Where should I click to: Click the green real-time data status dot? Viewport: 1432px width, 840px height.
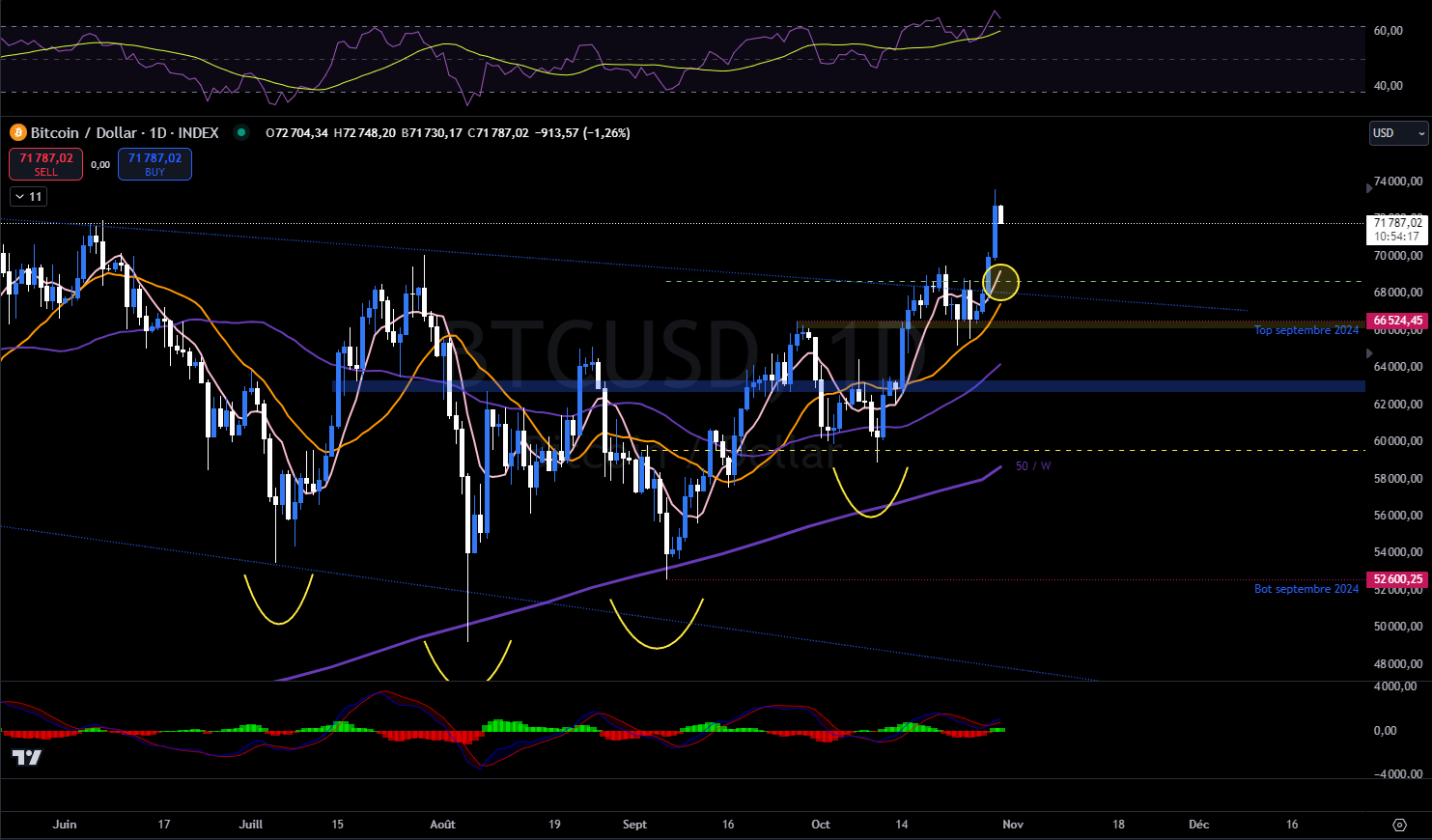[240, 133]
